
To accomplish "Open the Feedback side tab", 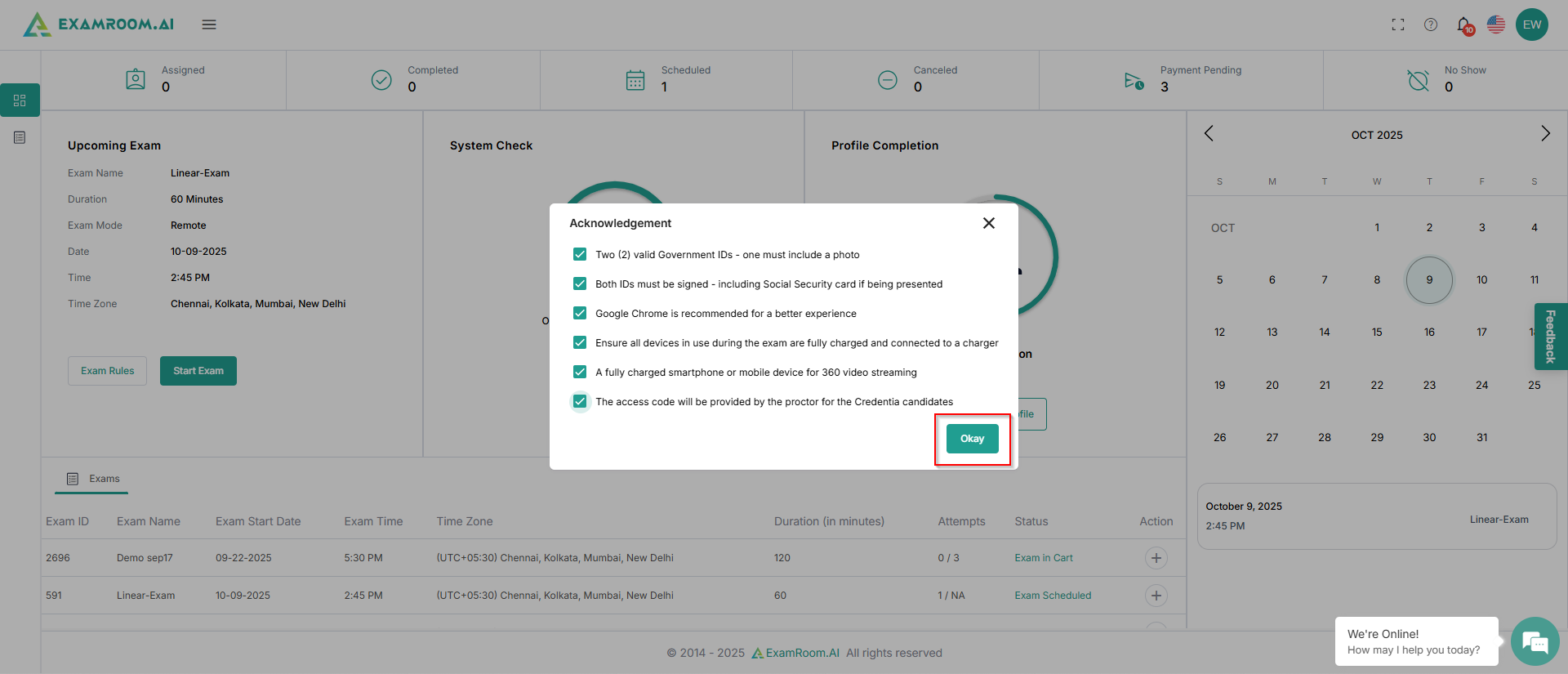I will pyautogui.click(x=1550, y=337).
